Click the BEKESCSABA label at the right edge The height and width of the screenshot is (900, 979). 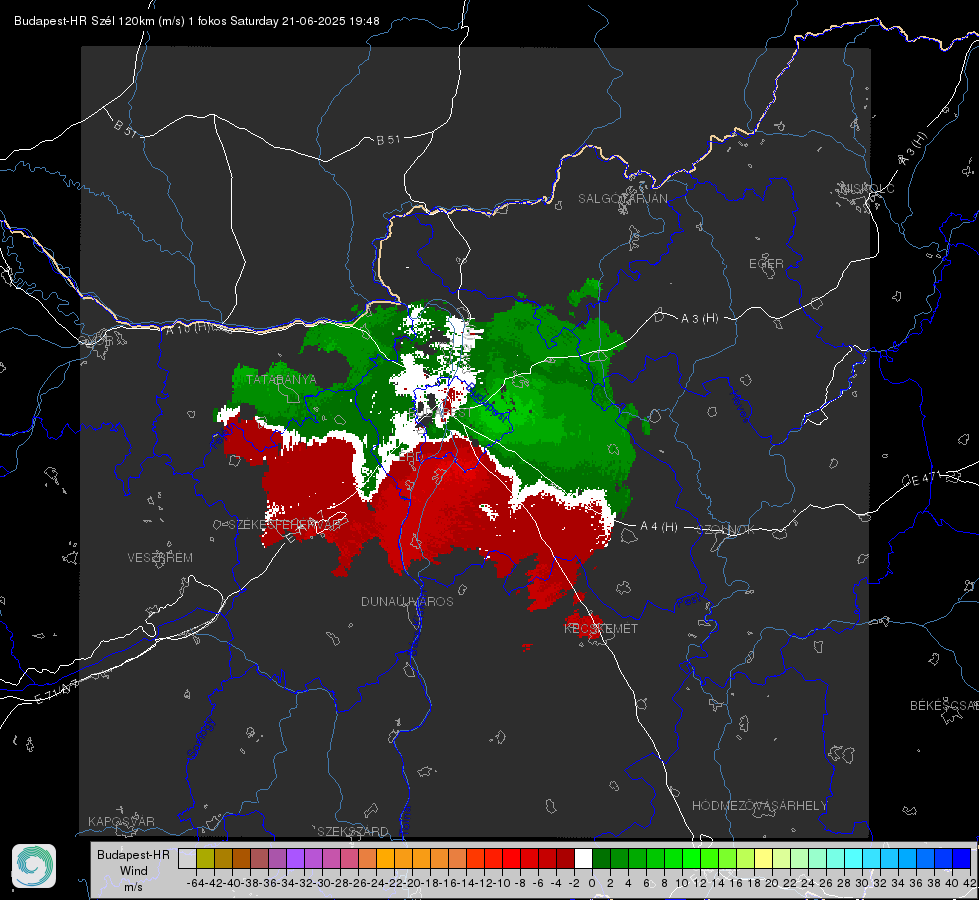(x=944, y=705)
